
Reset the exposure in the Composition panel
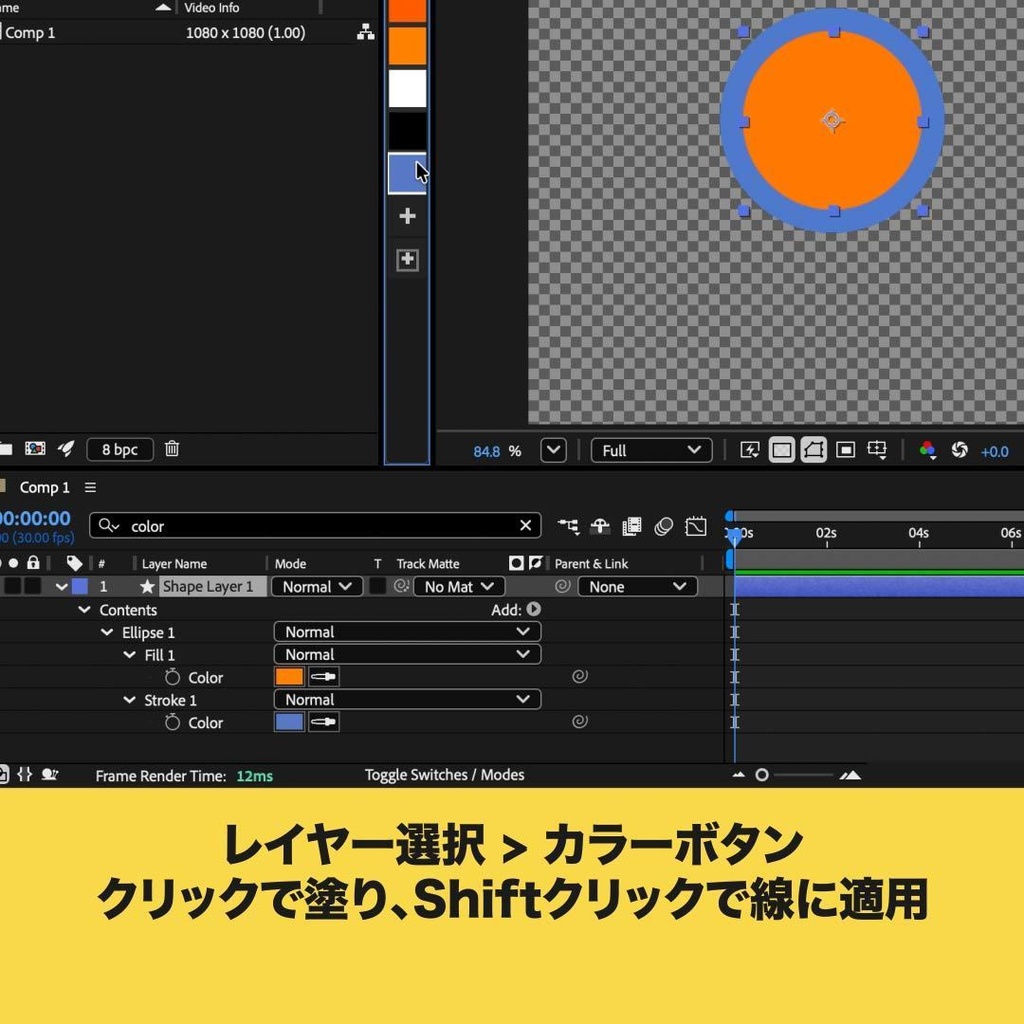(x=958, y=451)
